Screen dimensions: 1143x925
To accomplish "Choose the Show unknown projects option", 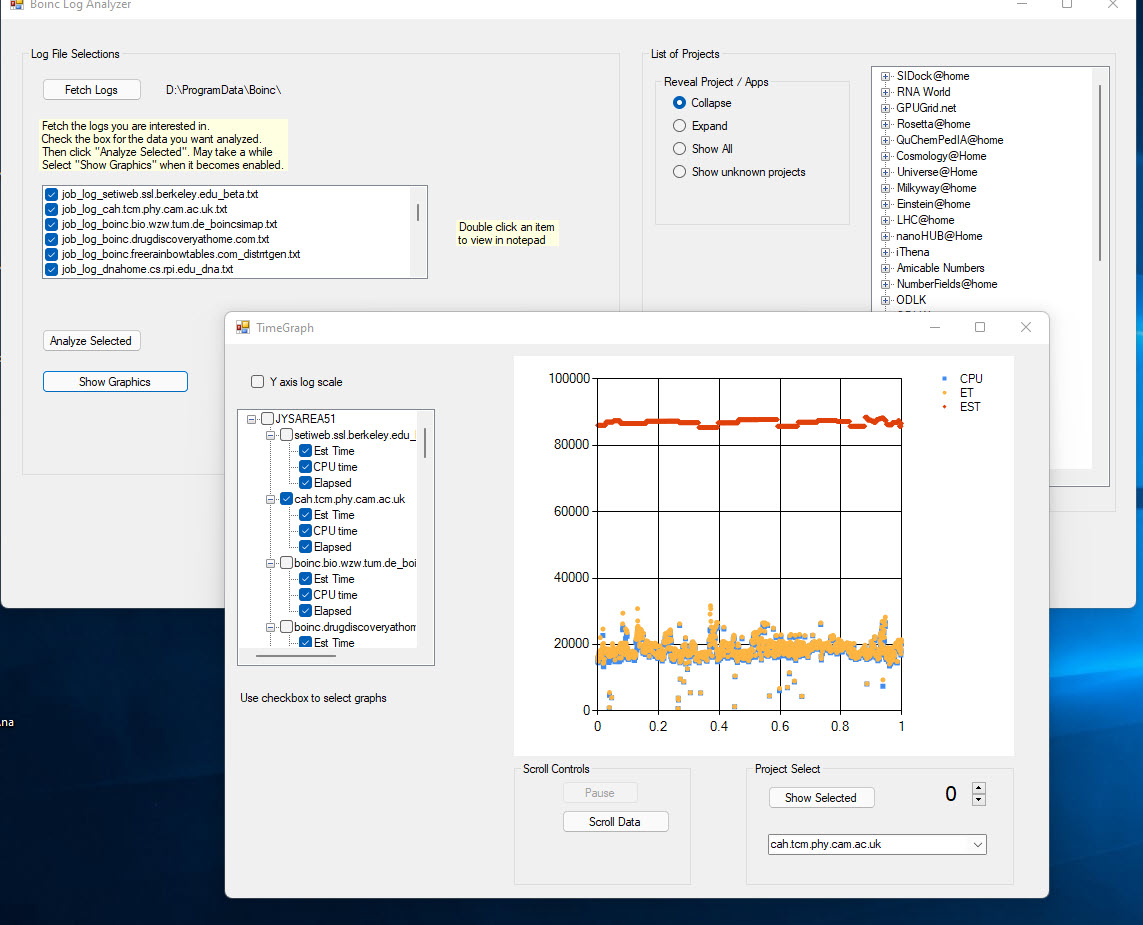I will pos(680,172).
